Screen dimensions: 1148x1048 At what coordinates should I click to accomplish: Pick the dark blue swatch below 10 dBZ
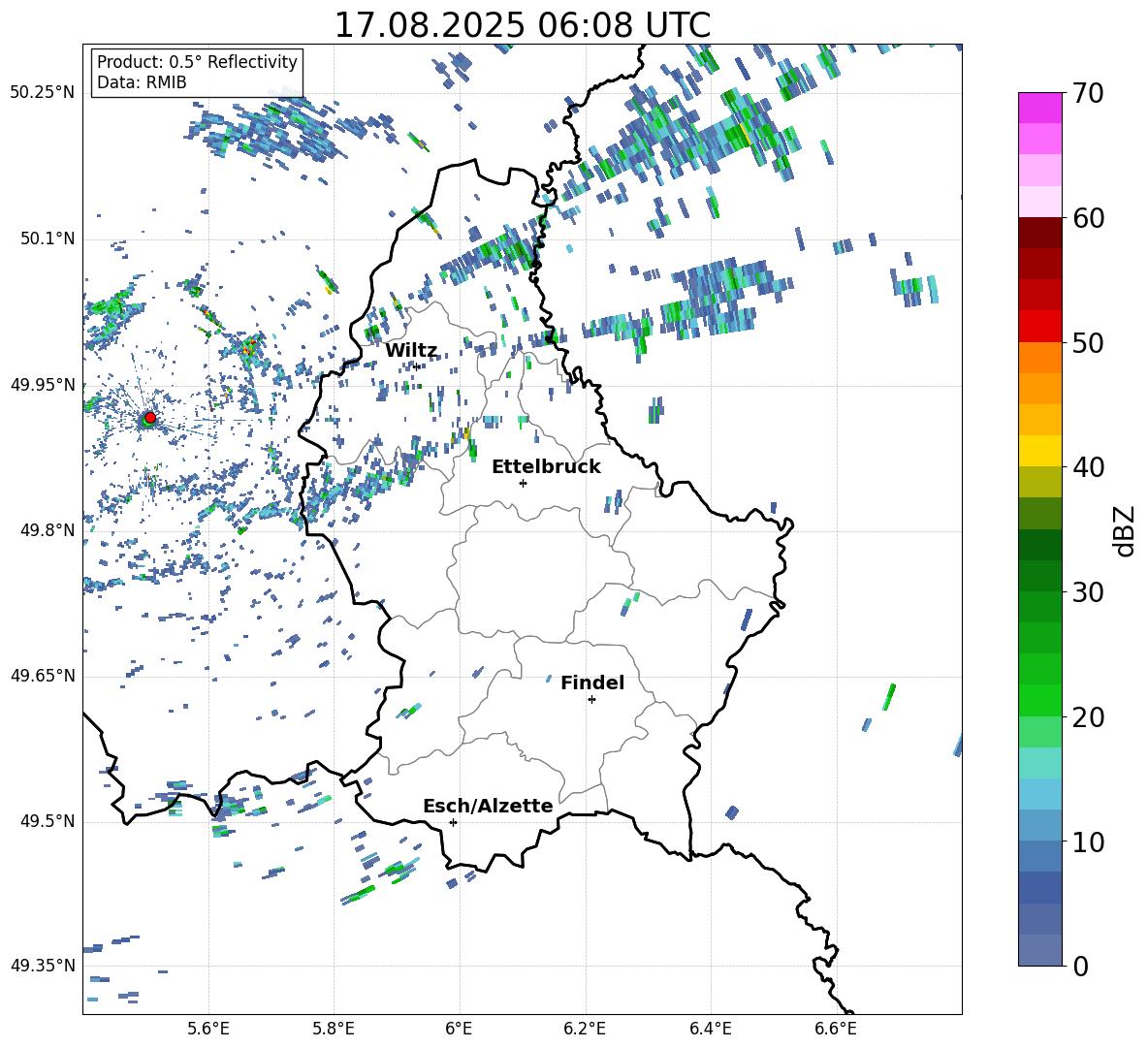1040,887
